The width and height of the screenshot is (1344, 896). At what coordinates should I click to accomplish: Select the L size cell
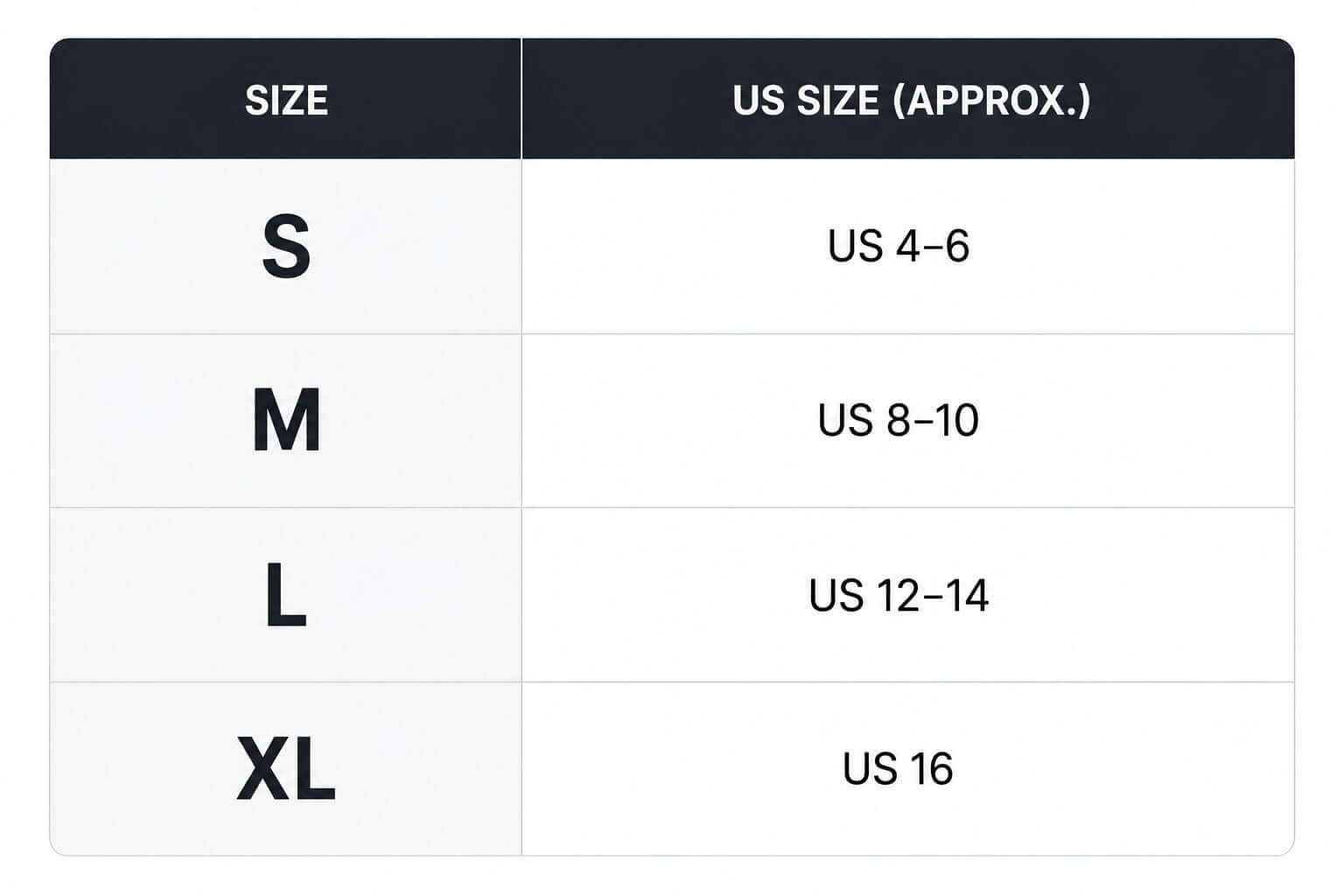point(286,595)
